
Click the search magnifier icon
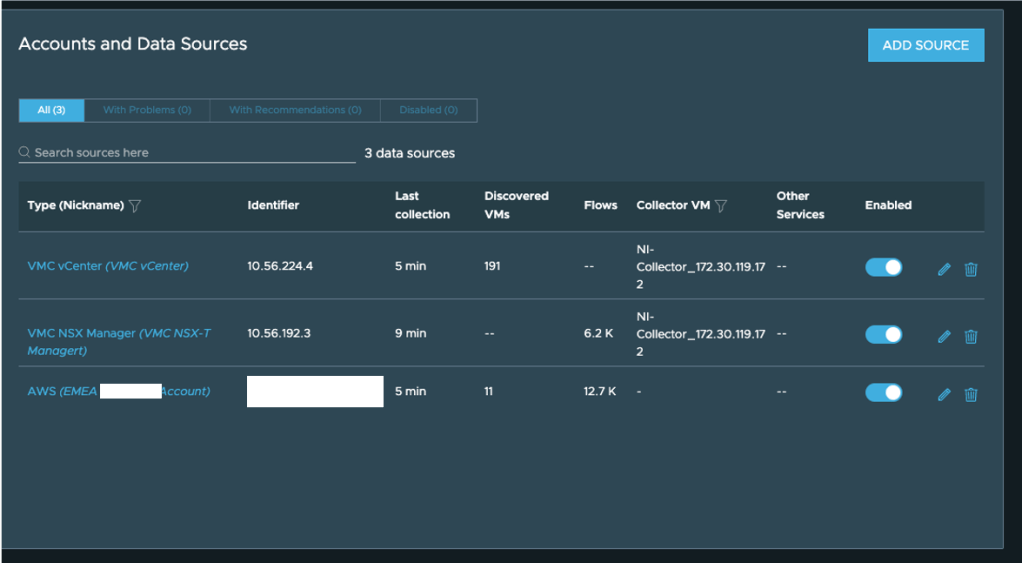pyautogui.click(x=25, y=152)
